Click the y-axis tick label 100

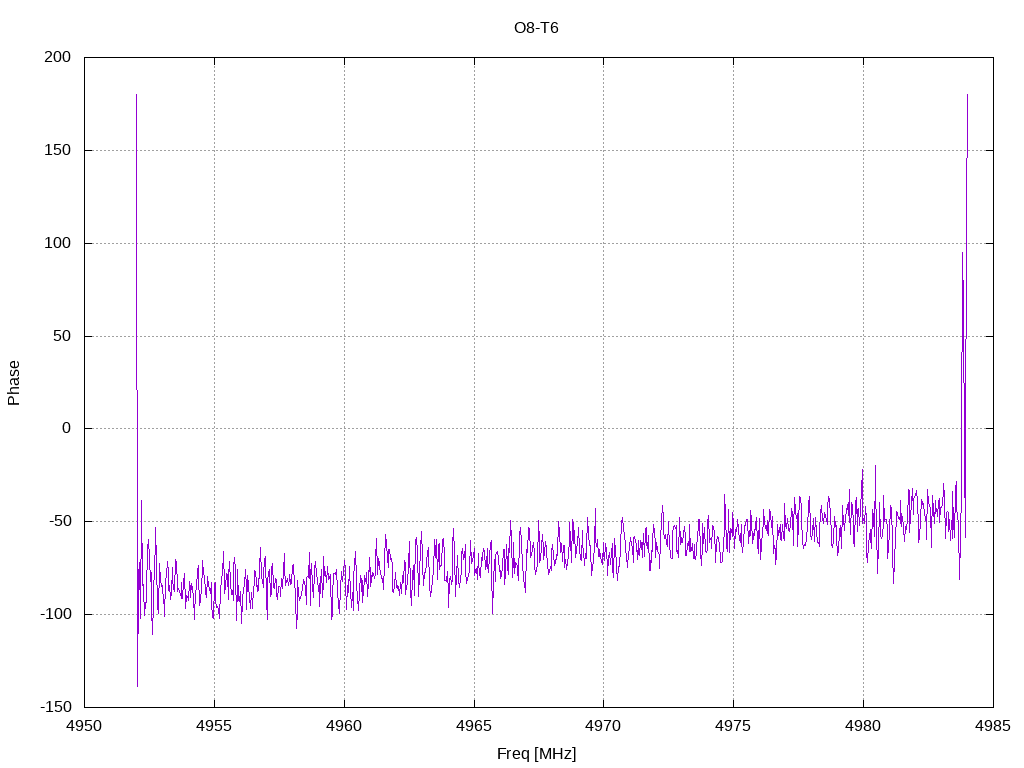(x=57, y=243)
